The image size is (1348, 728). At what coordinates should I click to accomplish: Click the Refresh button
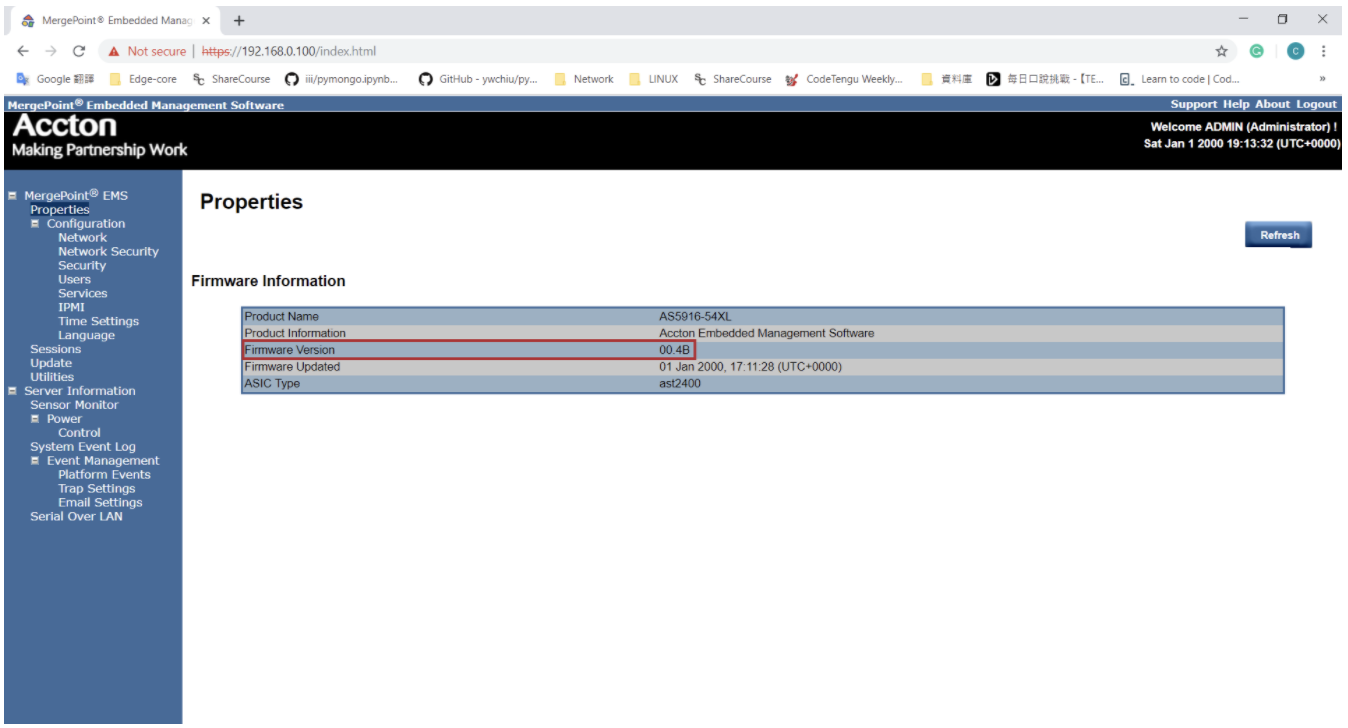click(1279, 235)
